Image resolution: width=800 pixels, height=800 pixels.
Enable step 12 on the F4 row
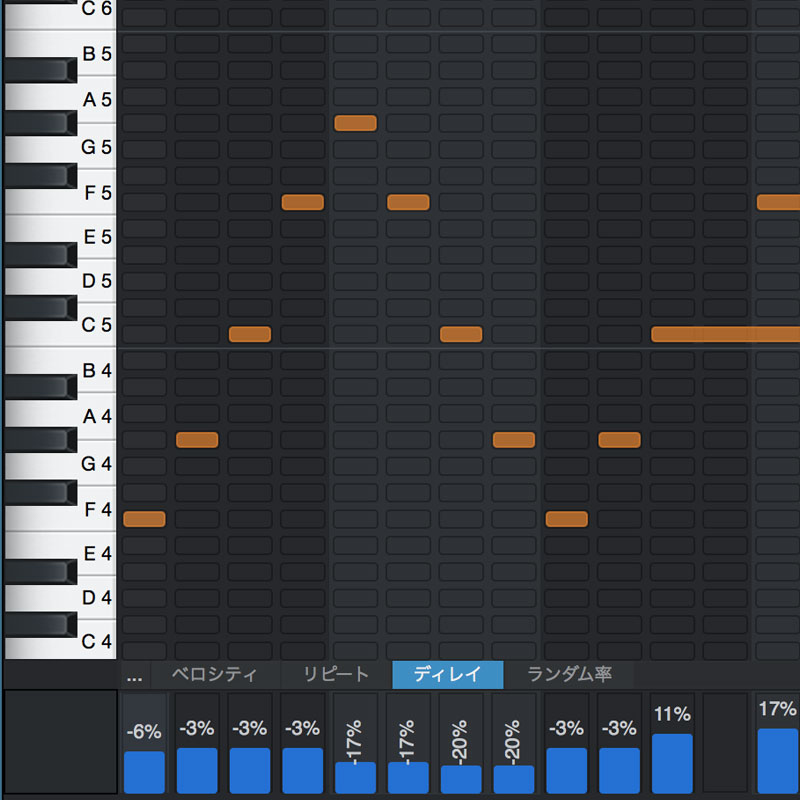(725, 519)
